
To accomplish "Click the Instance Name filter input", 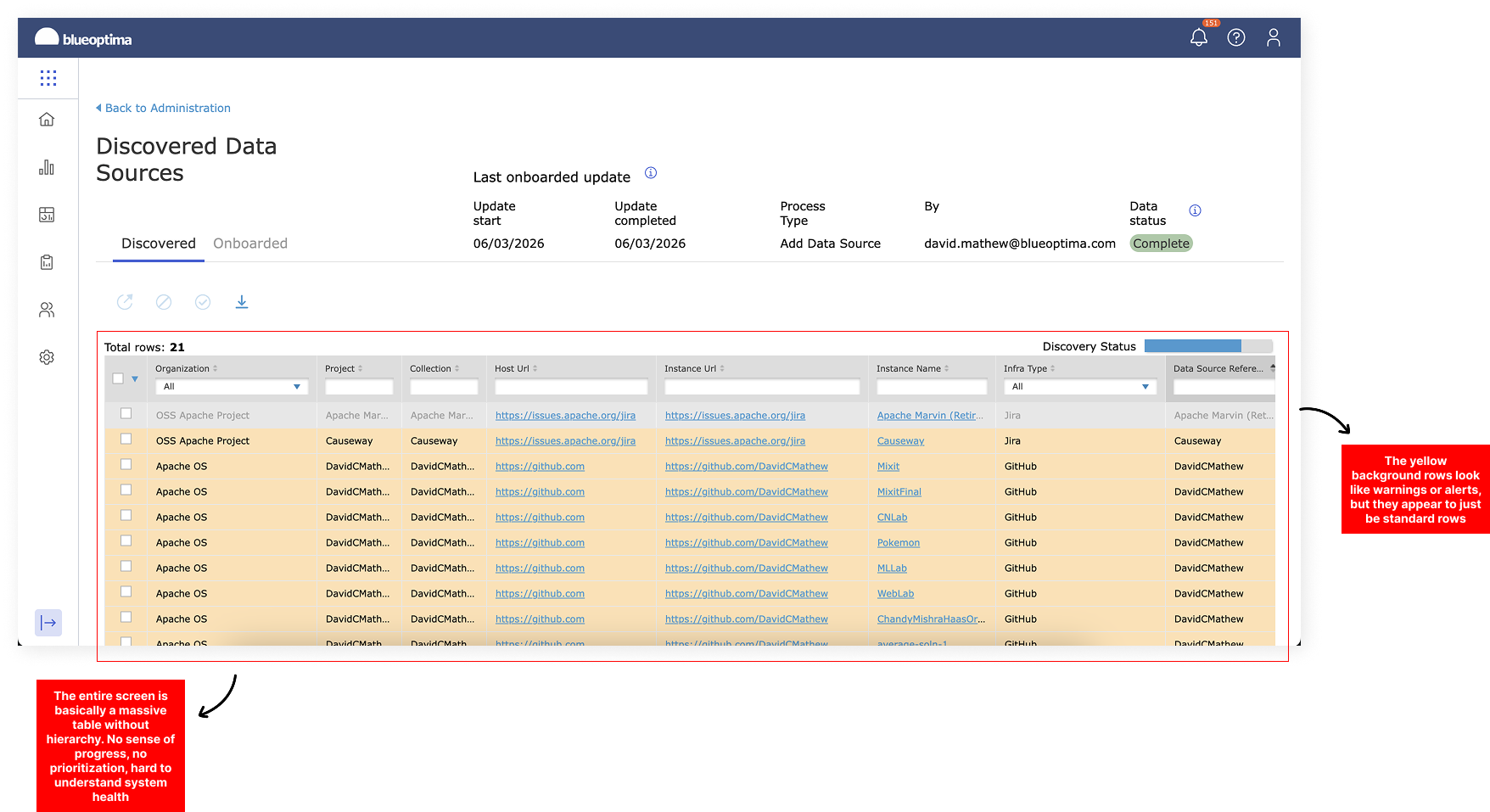I will (x=932, y=387).
